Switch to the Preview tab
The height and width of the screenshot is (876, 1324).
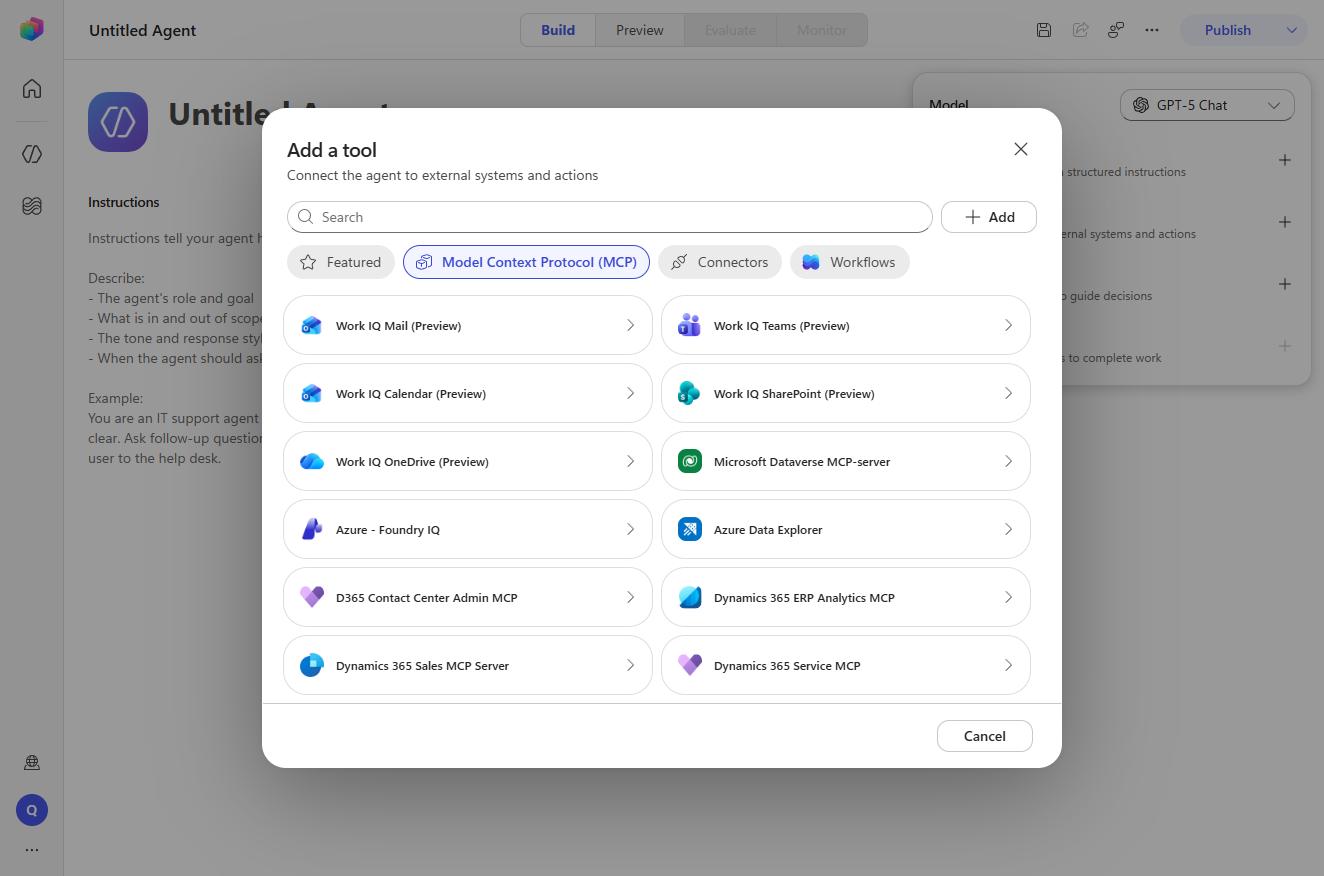pos(640,30)
